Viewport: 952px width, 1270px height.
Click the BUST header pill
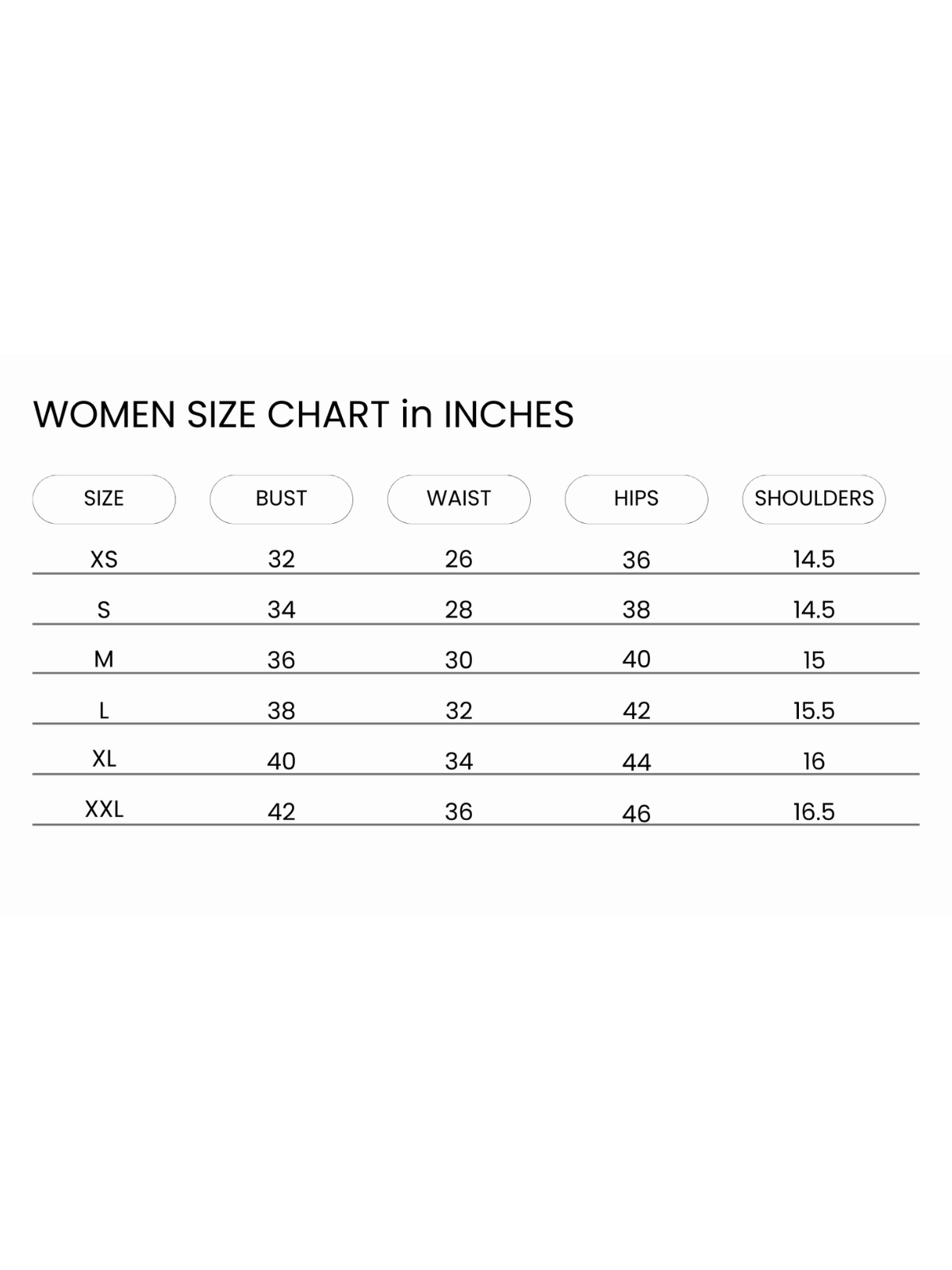281,498
